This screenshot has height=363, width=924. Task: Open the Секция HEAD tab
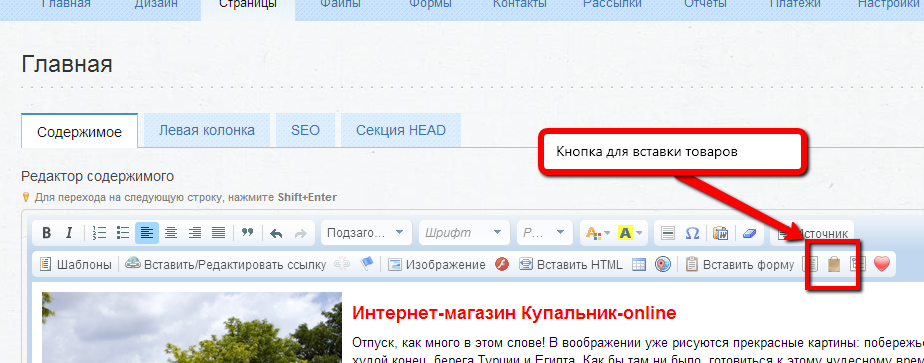coord(401,130)
